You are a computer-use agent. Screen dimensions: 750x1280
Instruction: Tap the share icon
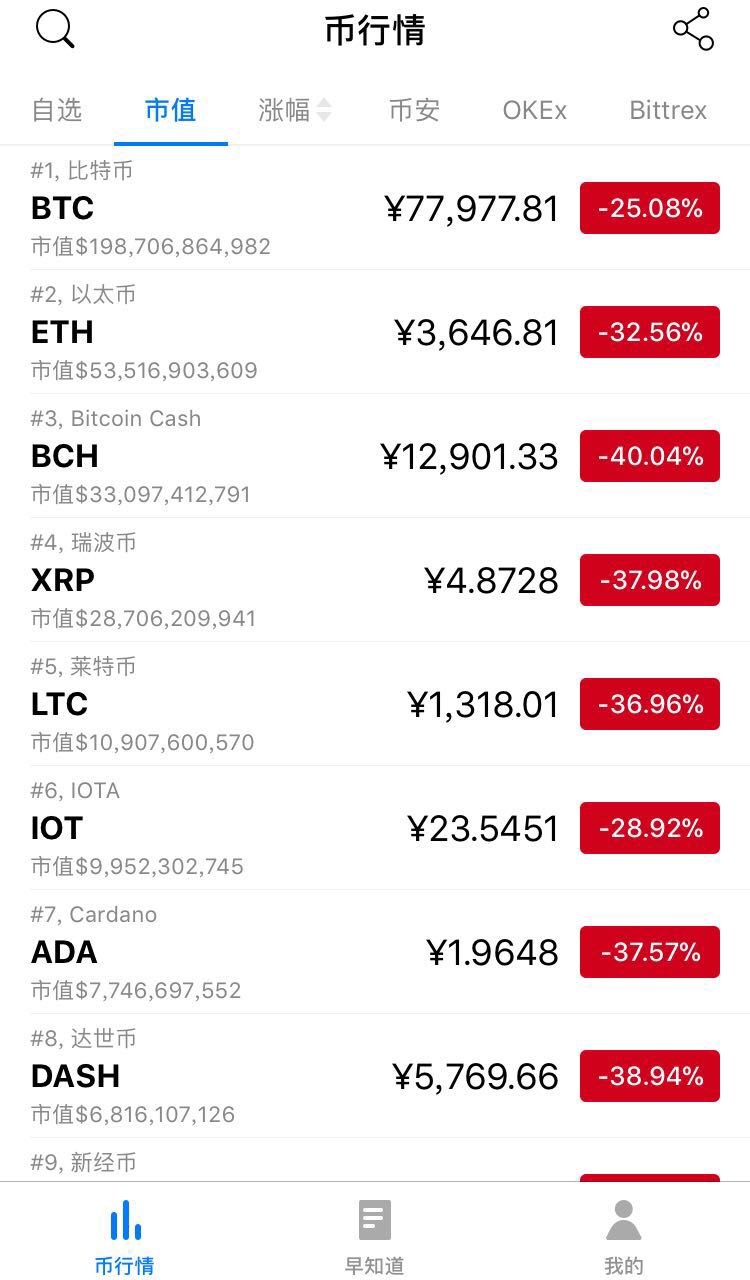[x=693, y=29]
